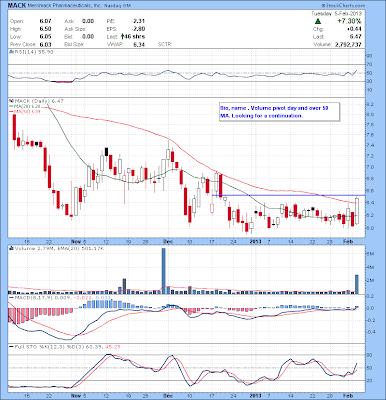Click the tallest December volume bar
386x400 pixels.
click(164, 271)
